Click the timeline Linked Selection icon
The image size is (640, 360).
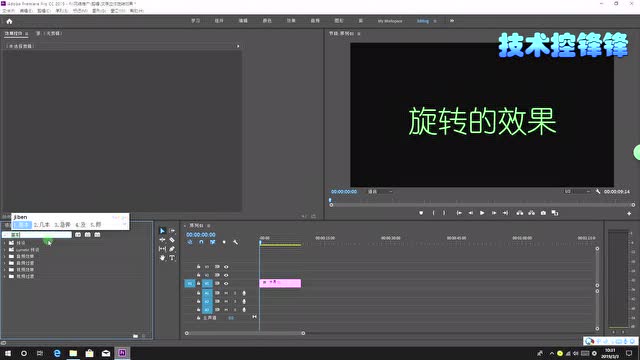pyautogui.click(x=213, y=242)
